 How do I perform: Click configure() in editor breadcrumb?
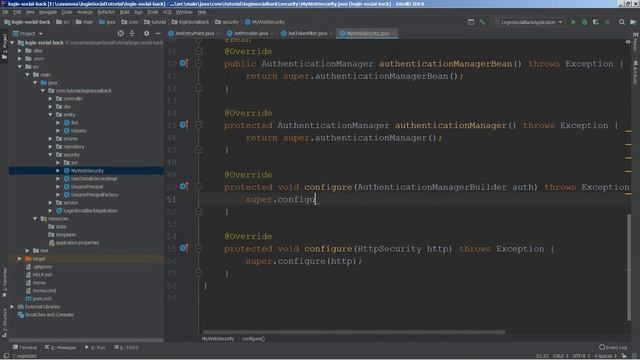(x=253, y=339)
